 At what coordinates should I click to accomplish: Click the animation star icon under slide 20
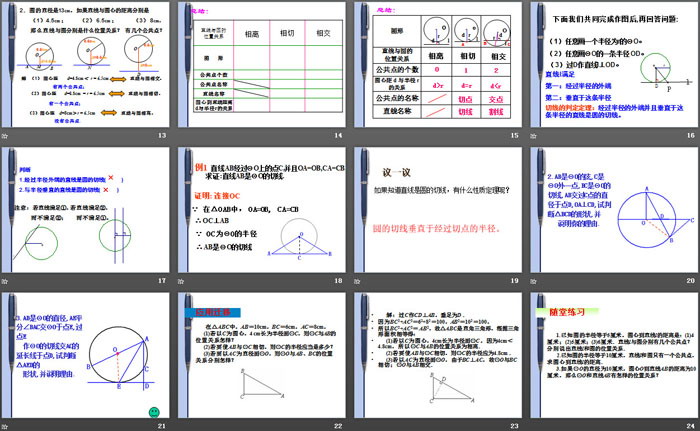tap(534, 281)
